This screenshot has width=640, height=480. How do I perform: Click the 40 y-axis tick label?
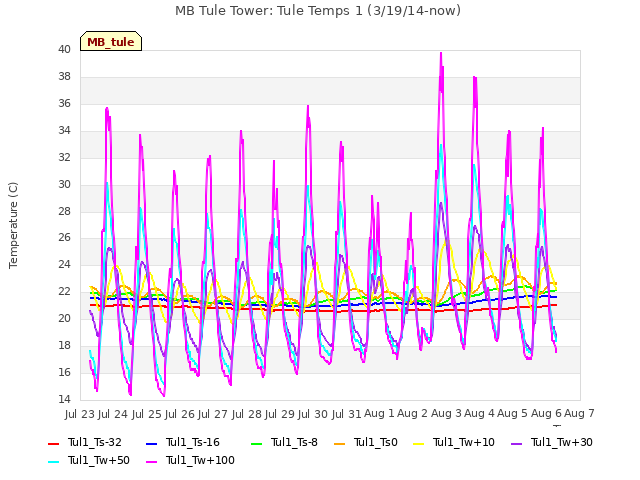coord(64,49)
